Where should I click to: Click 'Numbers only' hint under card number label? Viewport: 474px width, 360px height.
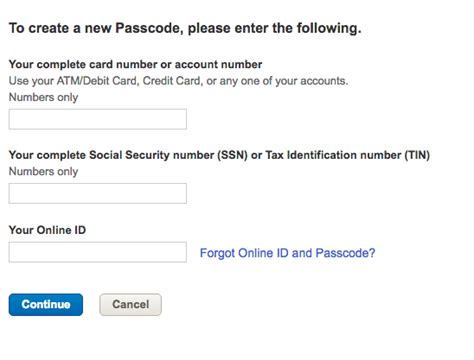(43, 97)
